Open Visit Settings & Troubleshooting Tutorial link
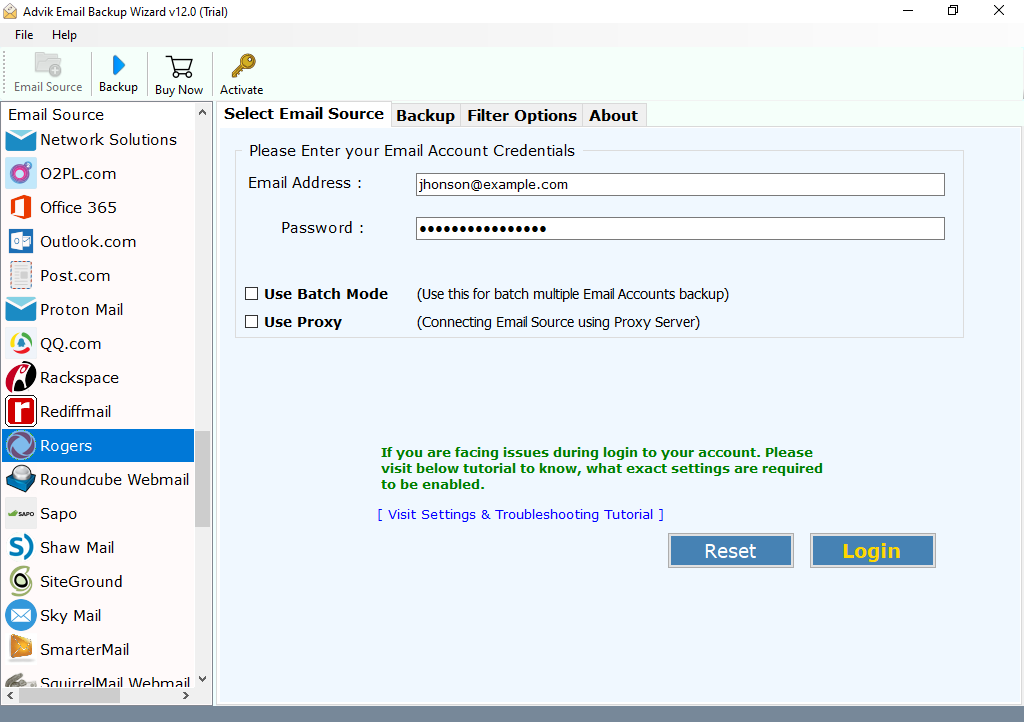Viewport: 1024px width, 722px height. (x=520, y=514)
